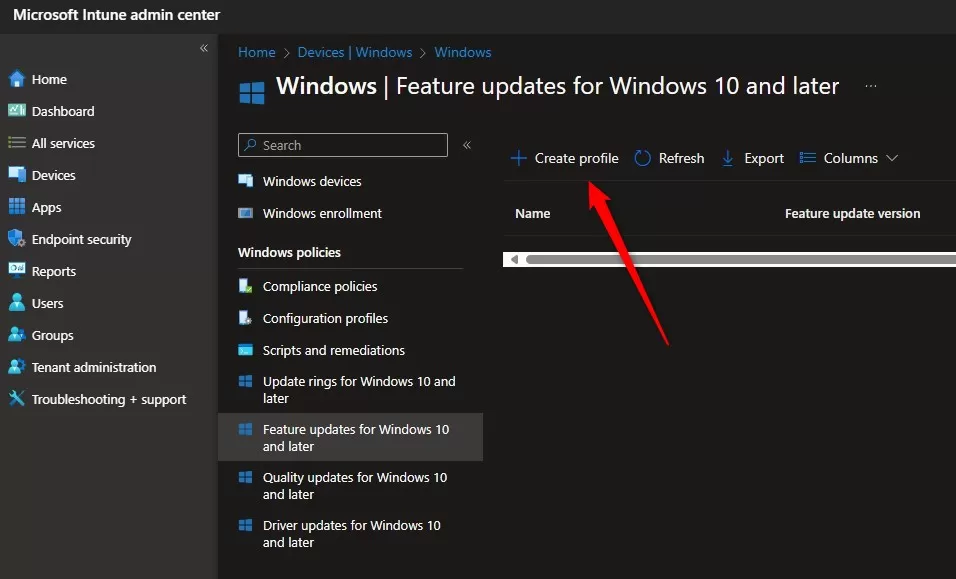Click the horizontal scrollbar thumb under the table
This screenshot has height=579, width=956.
point(741,260)
